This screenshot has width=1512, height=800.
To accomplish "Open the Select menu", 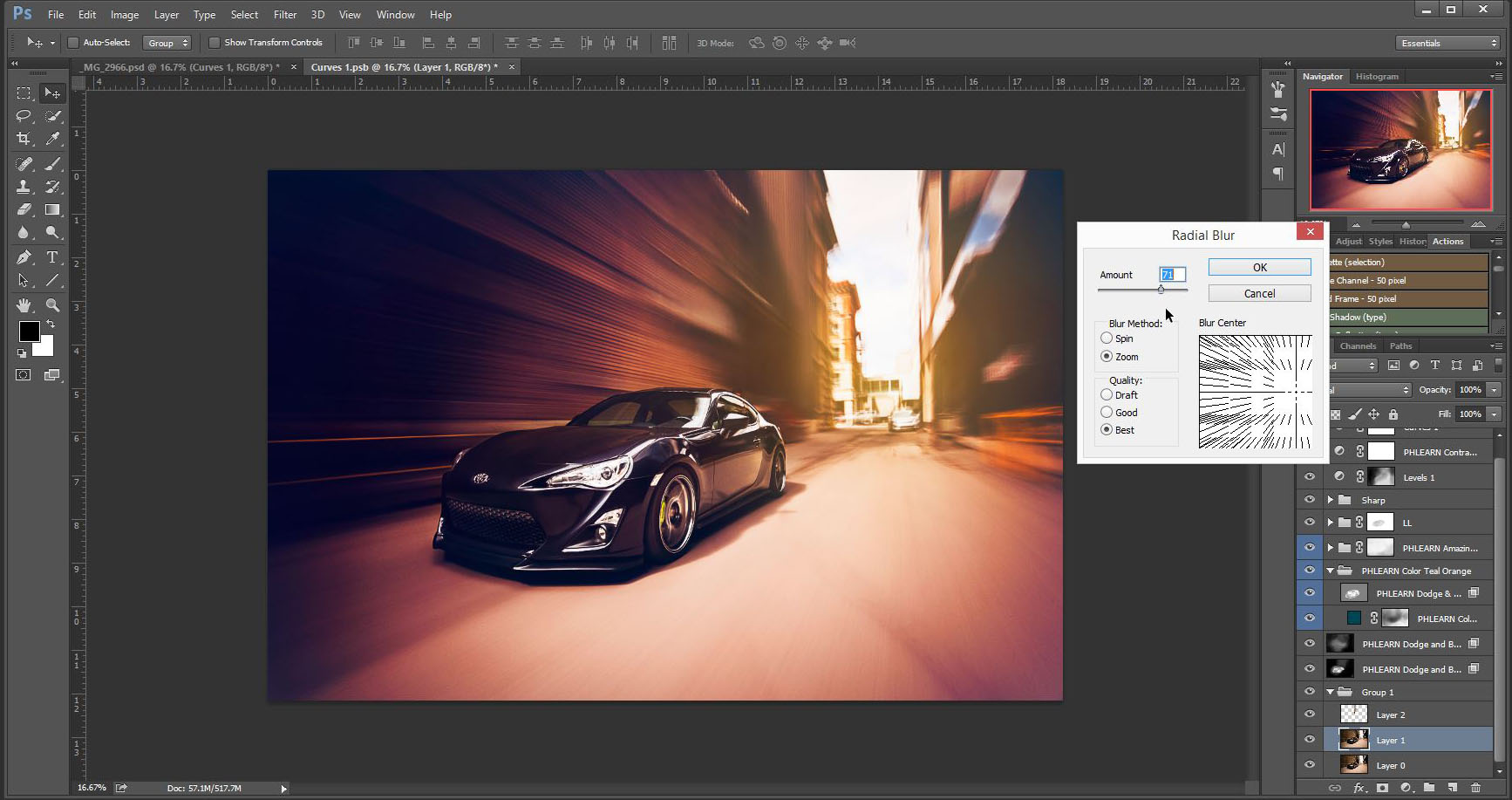I will click(244, 15).
